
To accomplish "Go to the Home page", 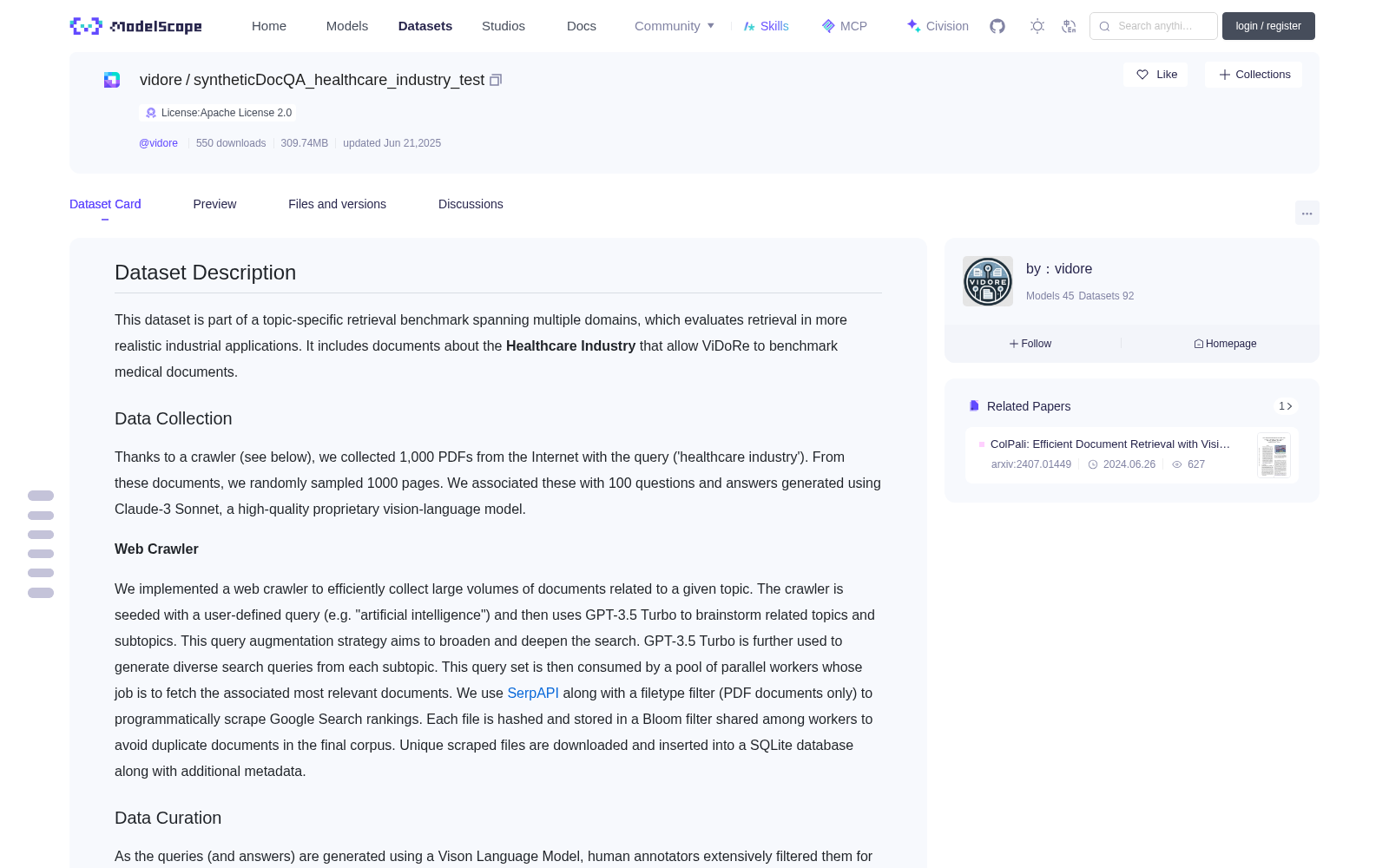I will click(269, 26).
